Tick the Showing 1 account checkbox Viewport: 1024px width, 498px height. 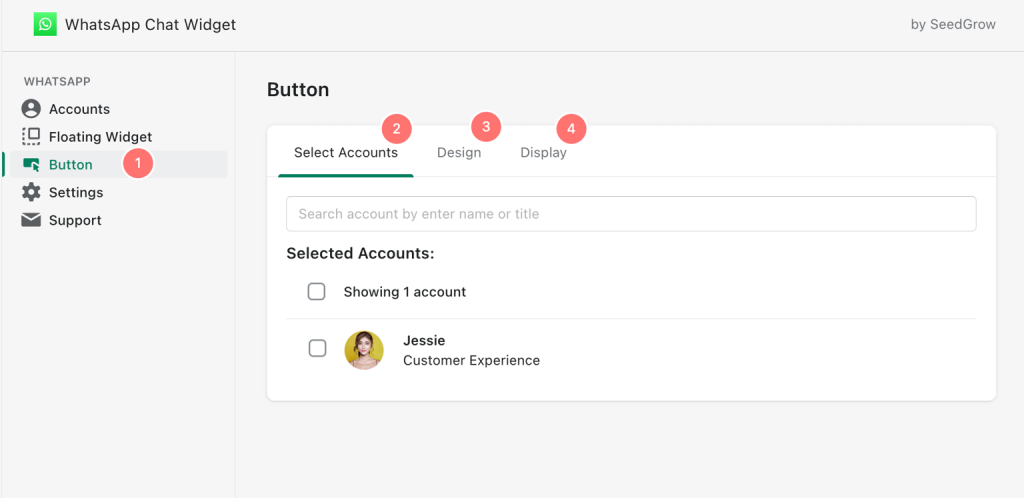click(x=317, y=292)
